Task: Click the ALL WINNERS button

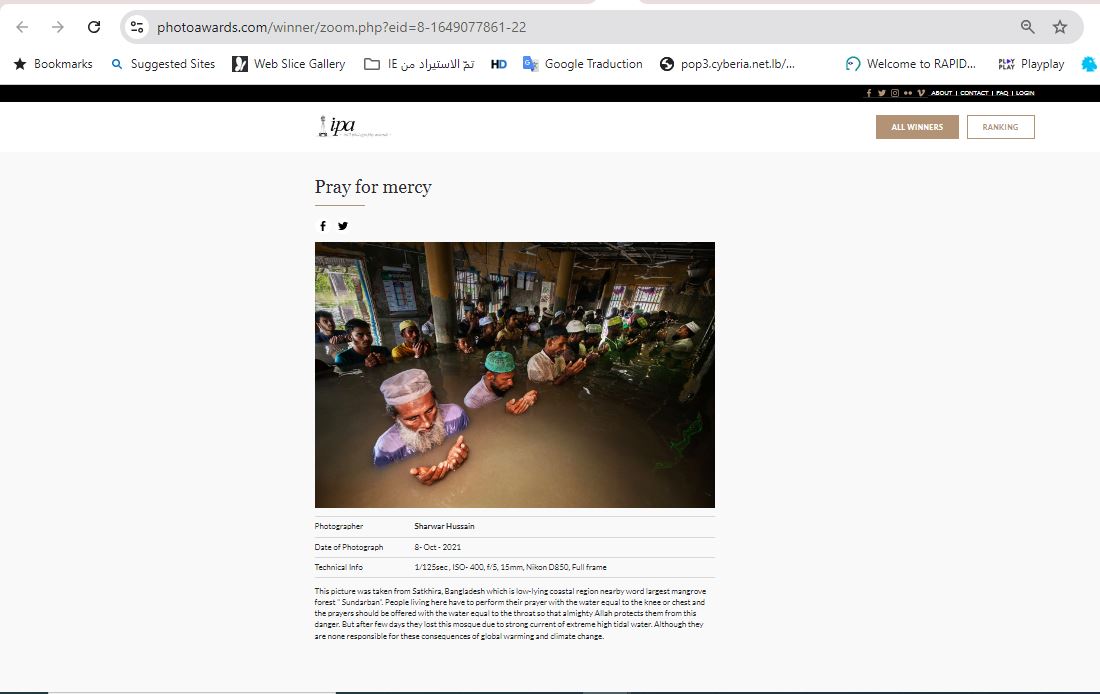Action: click(x=917, y=127)
